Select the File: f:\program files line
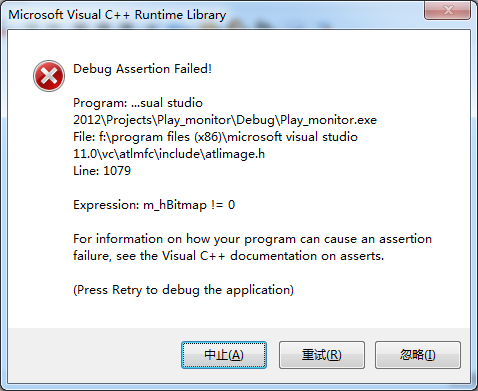Screen dimensions: 478x391 215,137
